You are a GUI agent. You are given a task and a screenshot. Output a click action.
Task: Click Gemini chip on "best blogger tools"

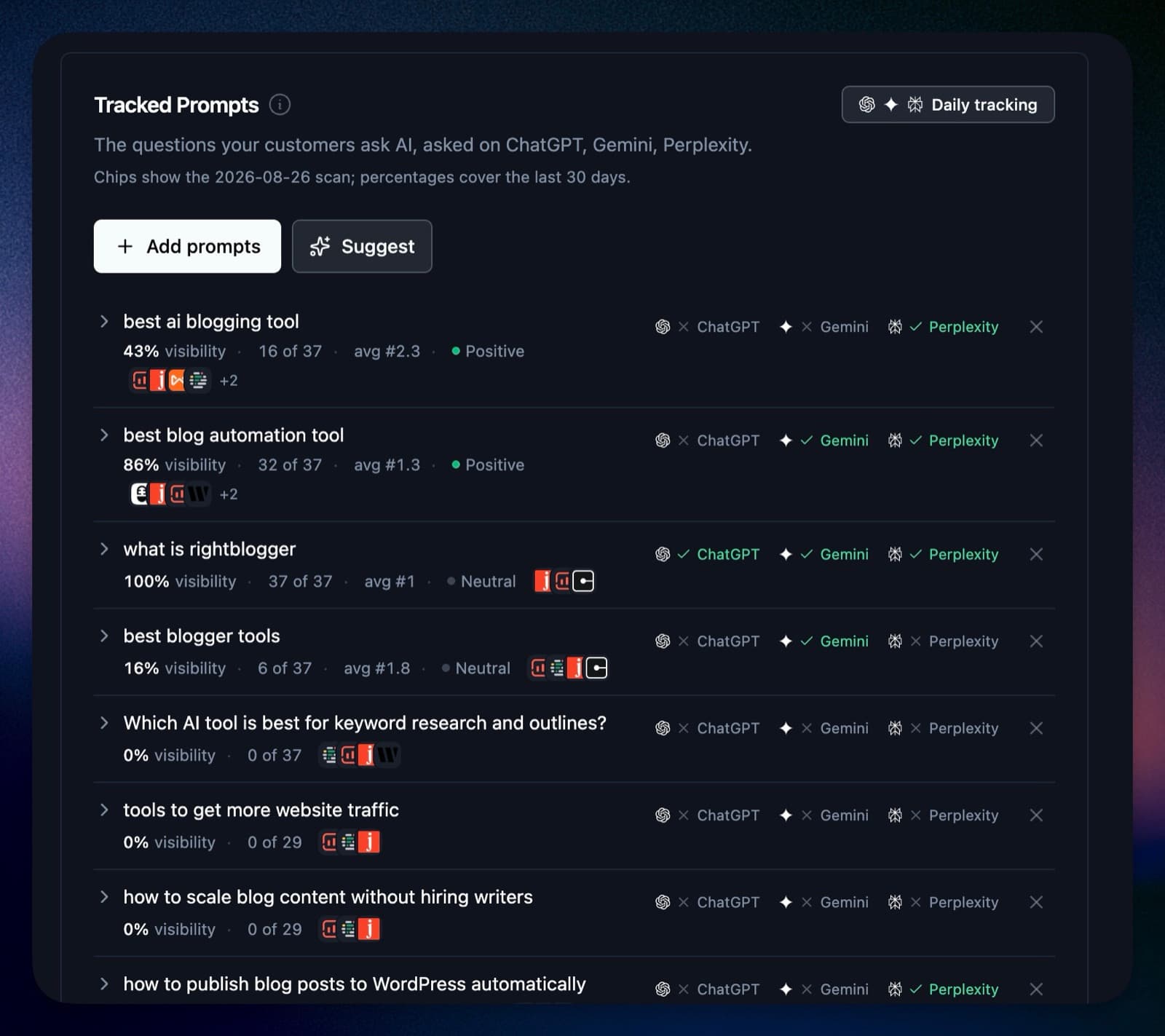(x=824, y=641)
